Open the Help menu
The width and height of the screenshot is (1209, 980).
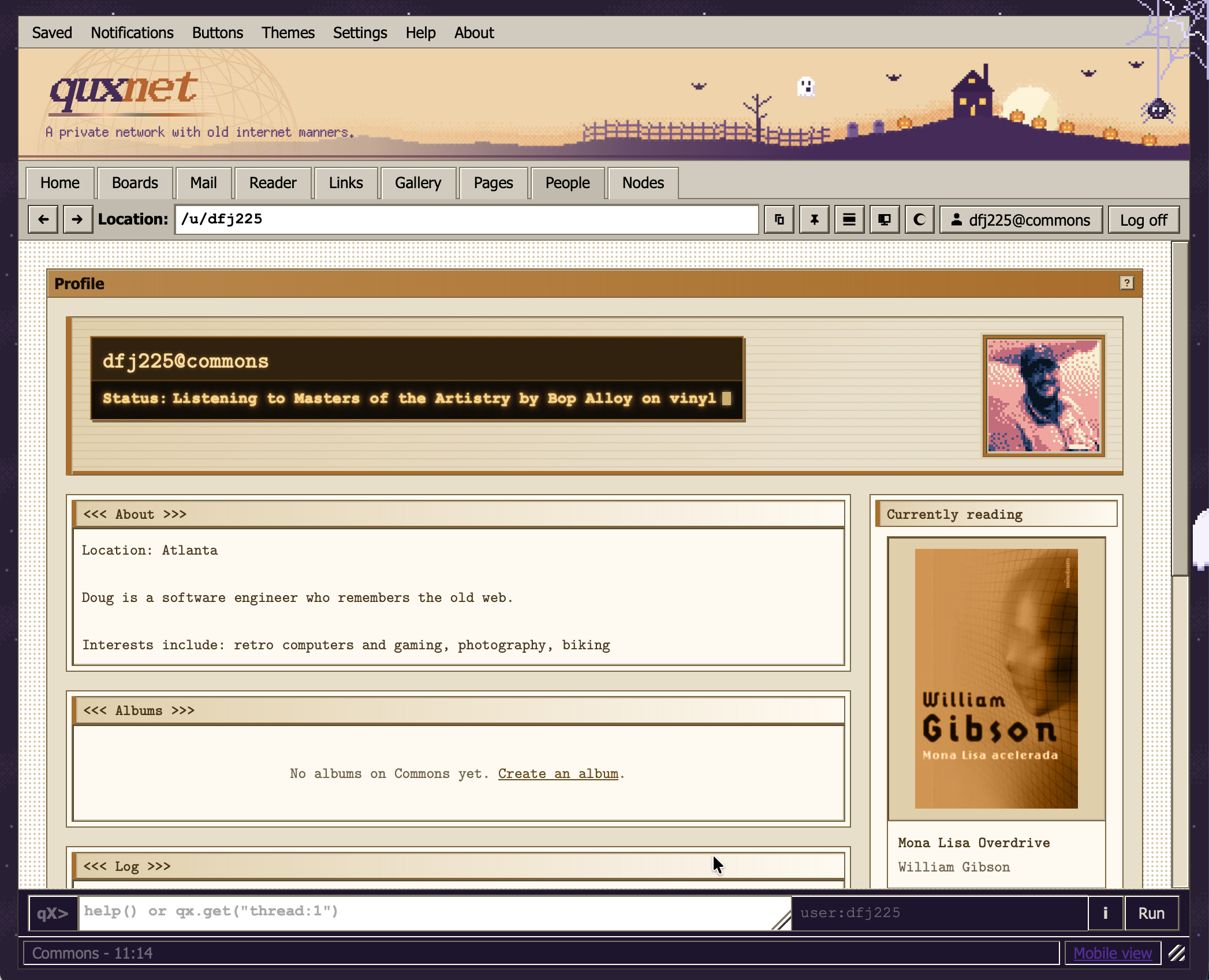pos(420,33)
